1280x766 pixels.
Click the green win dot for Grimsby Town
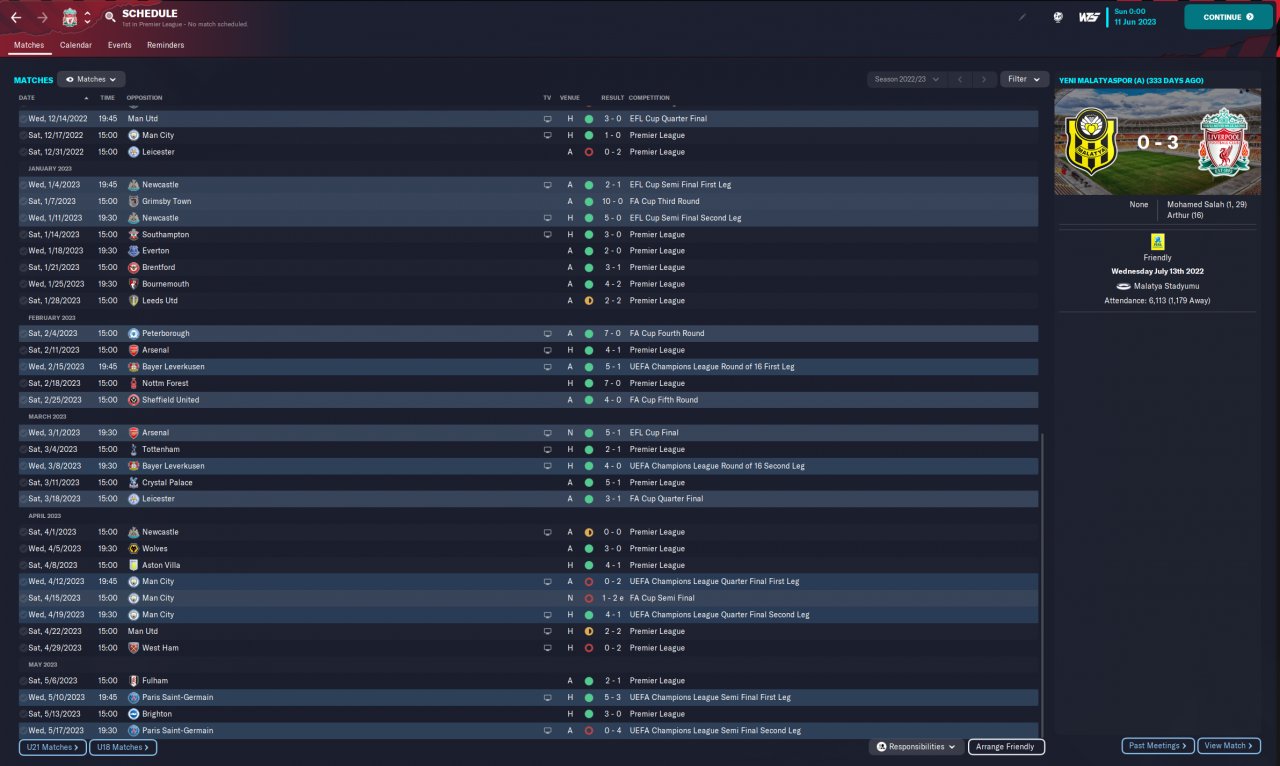pos(589,201)
